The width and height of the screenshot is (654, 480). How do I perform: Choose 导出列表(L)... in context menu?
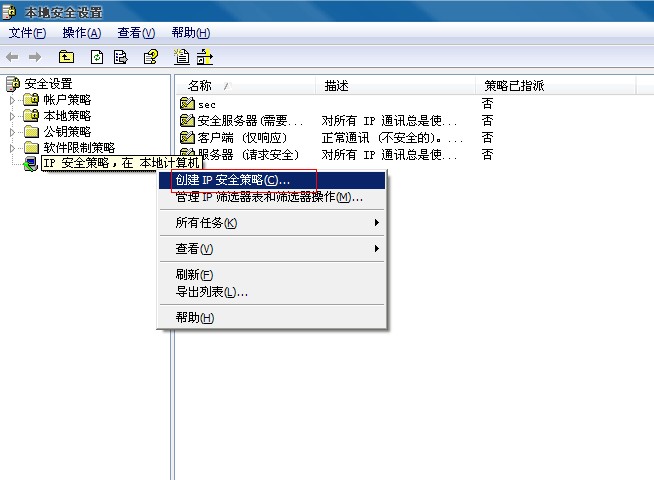click(x=272, y=292)
